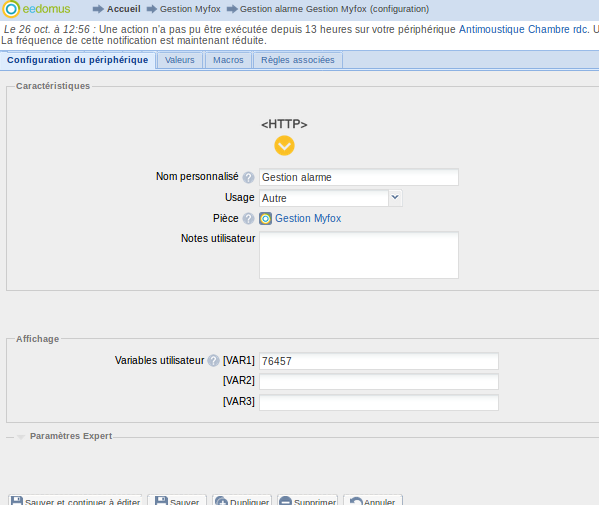Click the eedomus logo icon
The image size is (599, 505).
click(11, 9)
